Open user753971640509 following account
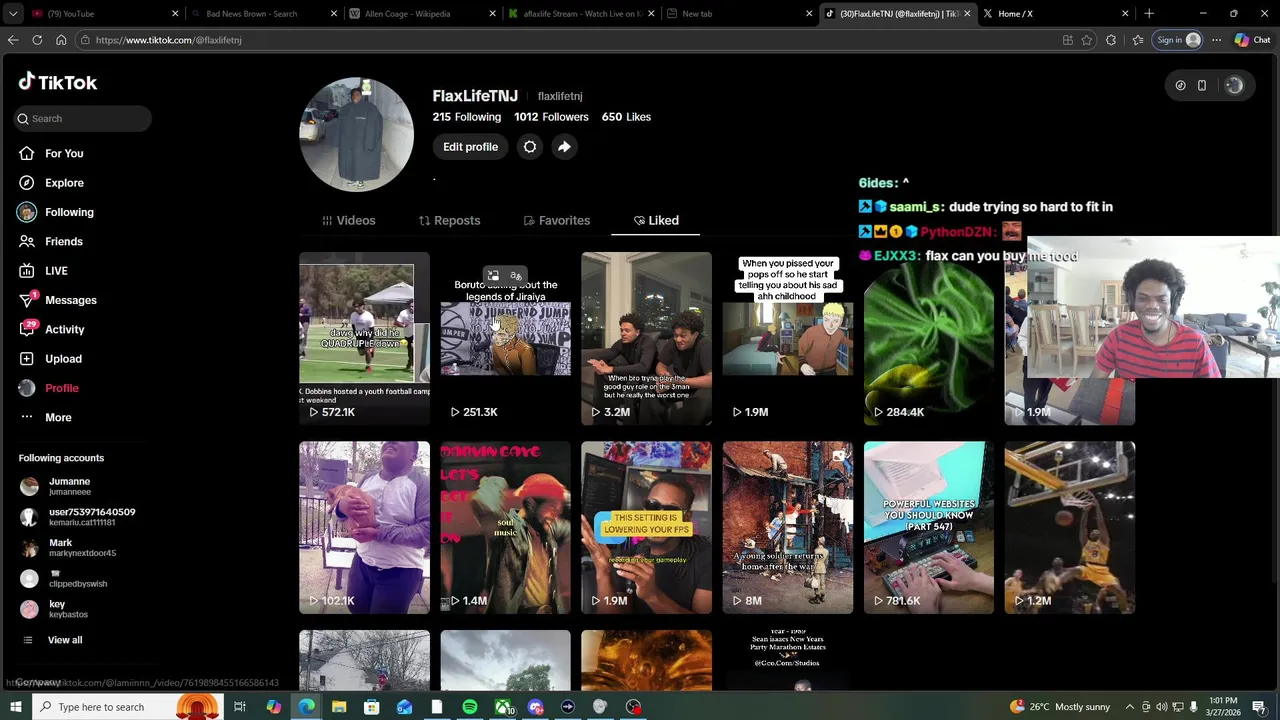The image size is (1280, 720). 80,517
